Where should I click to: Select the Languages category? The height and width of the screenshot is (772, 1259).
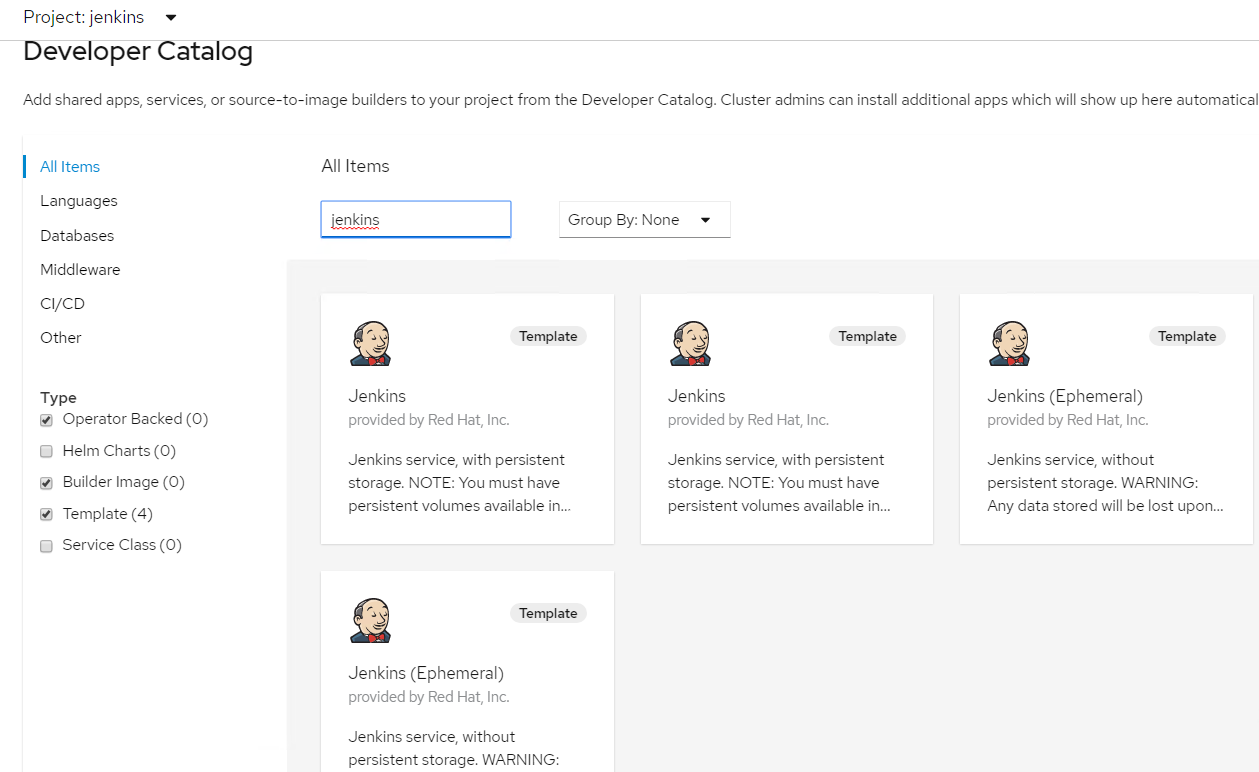pyautogui.click(x=79, y=201)
